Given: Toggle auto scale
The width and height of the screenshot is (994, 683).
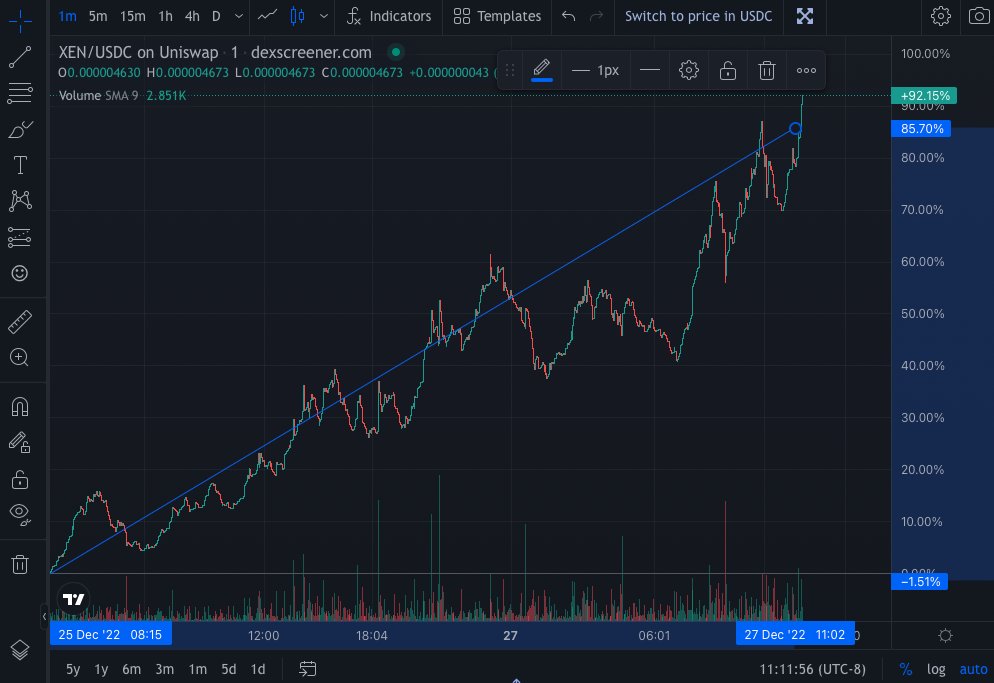Looking at the screenshot, I should (974, 669).
